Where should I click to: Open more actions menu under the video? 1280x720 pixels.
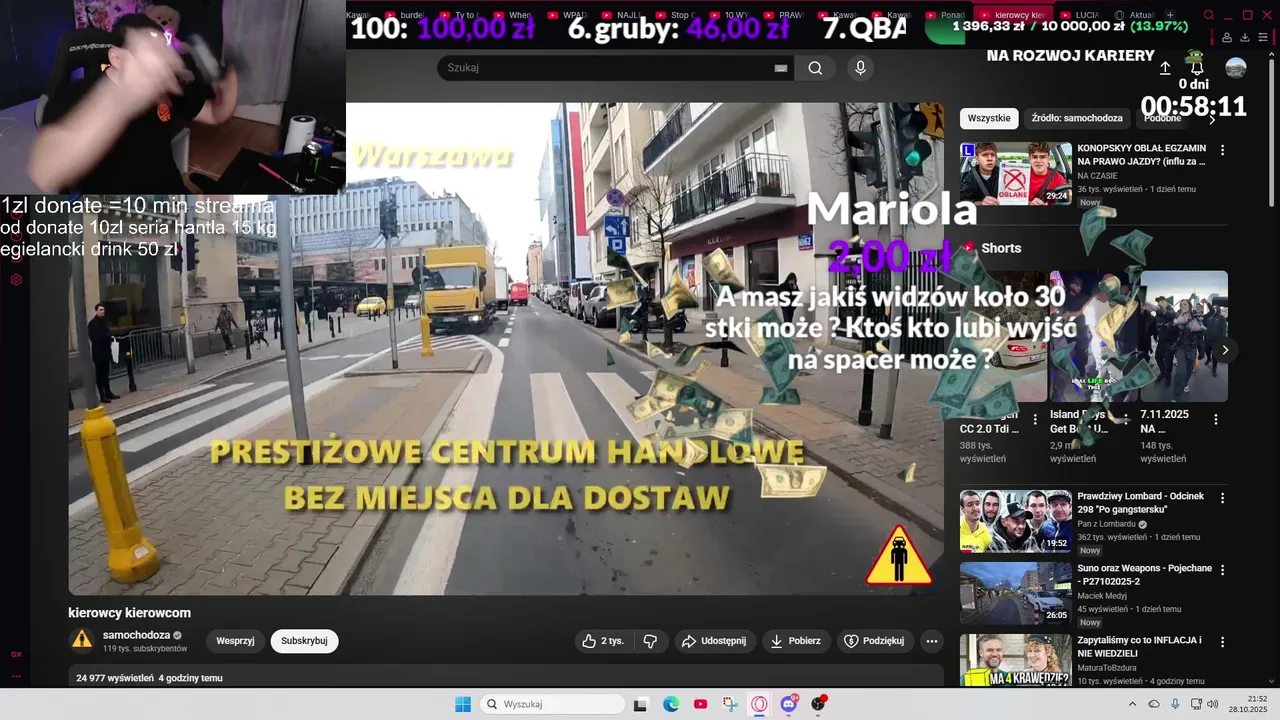coord(932,641)
